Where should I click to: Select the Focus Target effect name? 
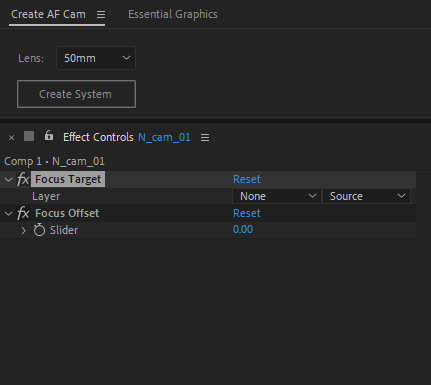click(68, 179)
